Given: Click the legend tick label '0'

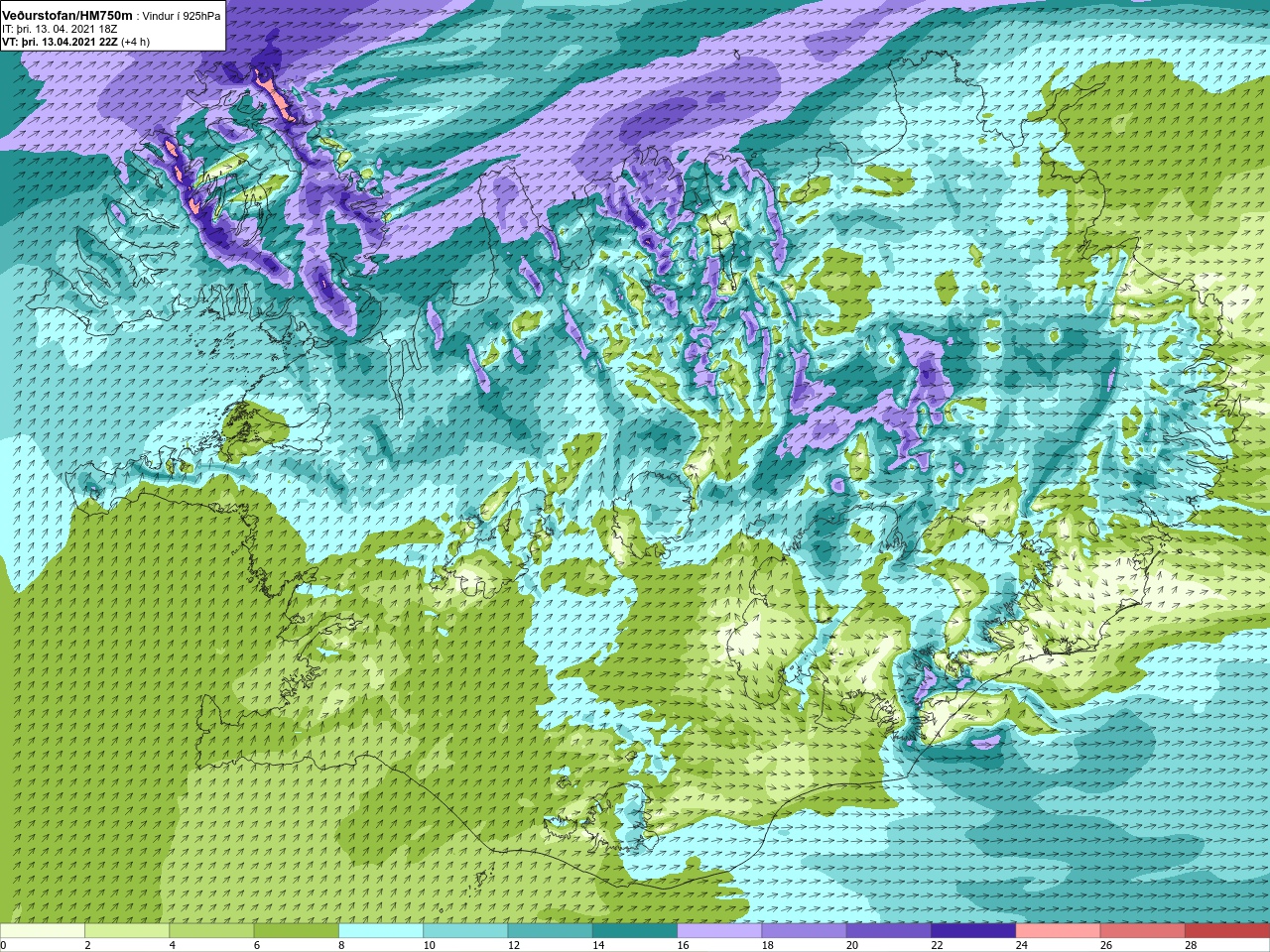Looking at the screenshot, I should tap(3, 945).
